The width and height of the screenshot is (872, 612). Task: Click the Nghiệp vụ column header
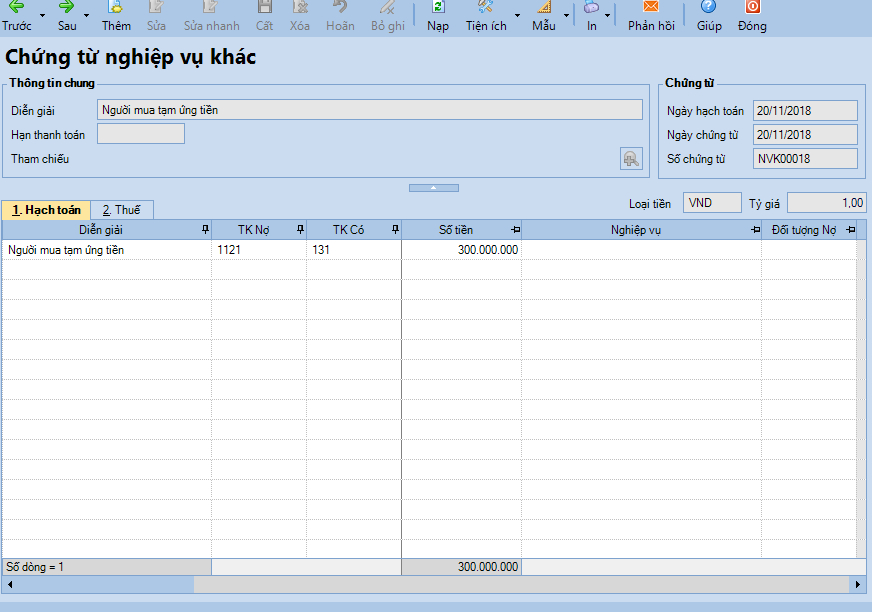636,230
